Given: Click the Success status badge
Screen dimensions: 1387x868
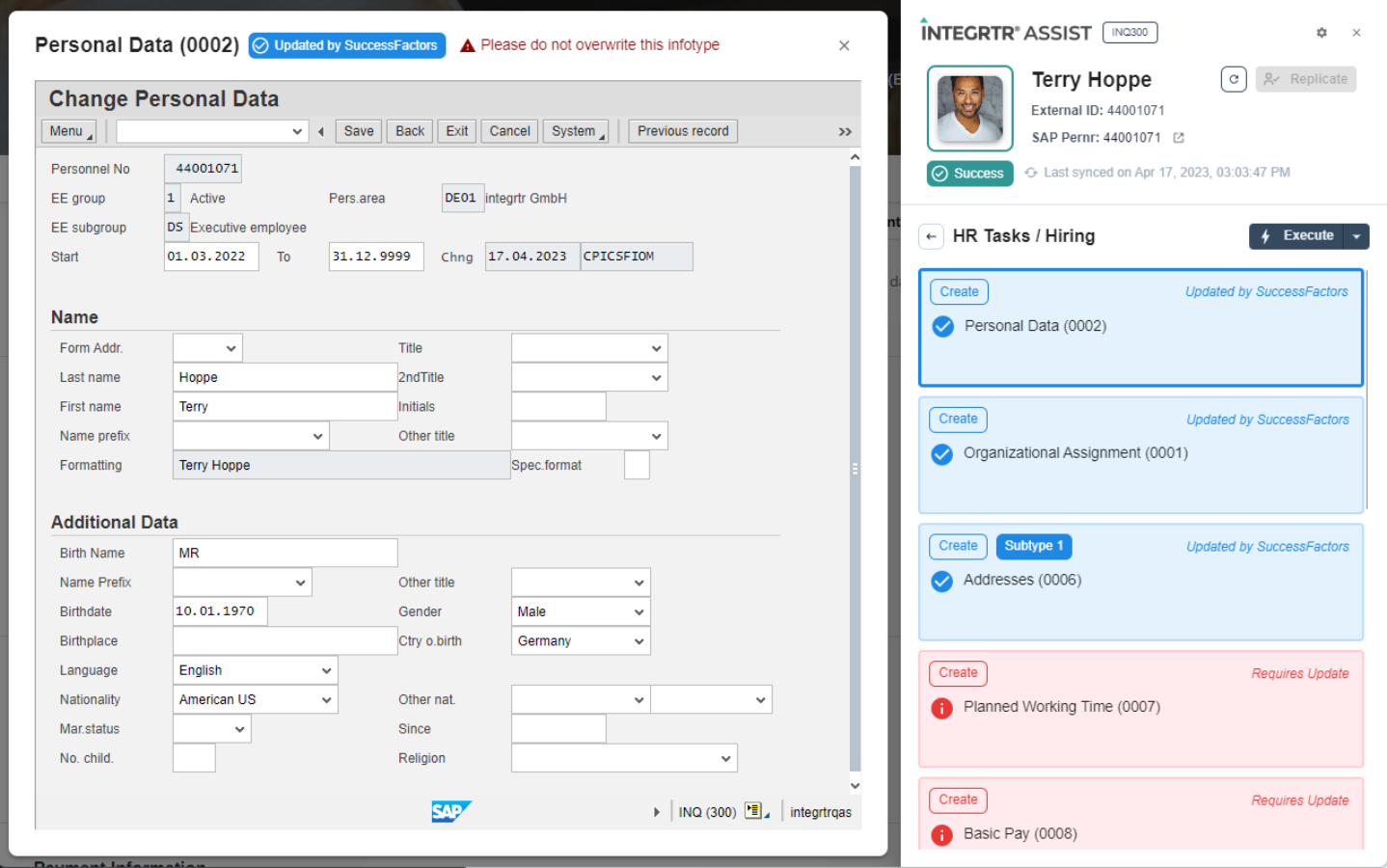Looking at the screenshot, I should click(x=969, y=174).
